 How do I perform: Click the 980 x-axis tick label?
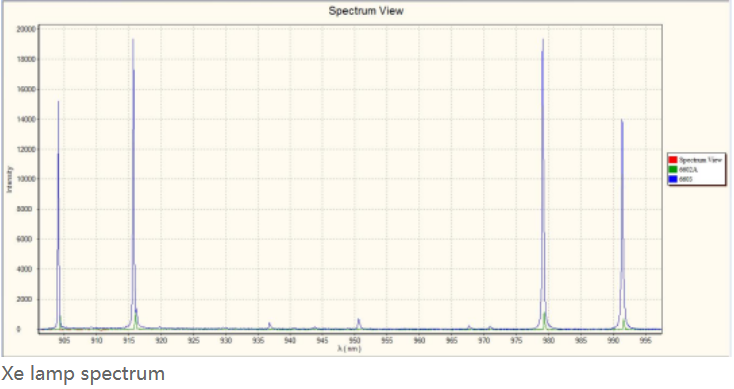[549, 340]
